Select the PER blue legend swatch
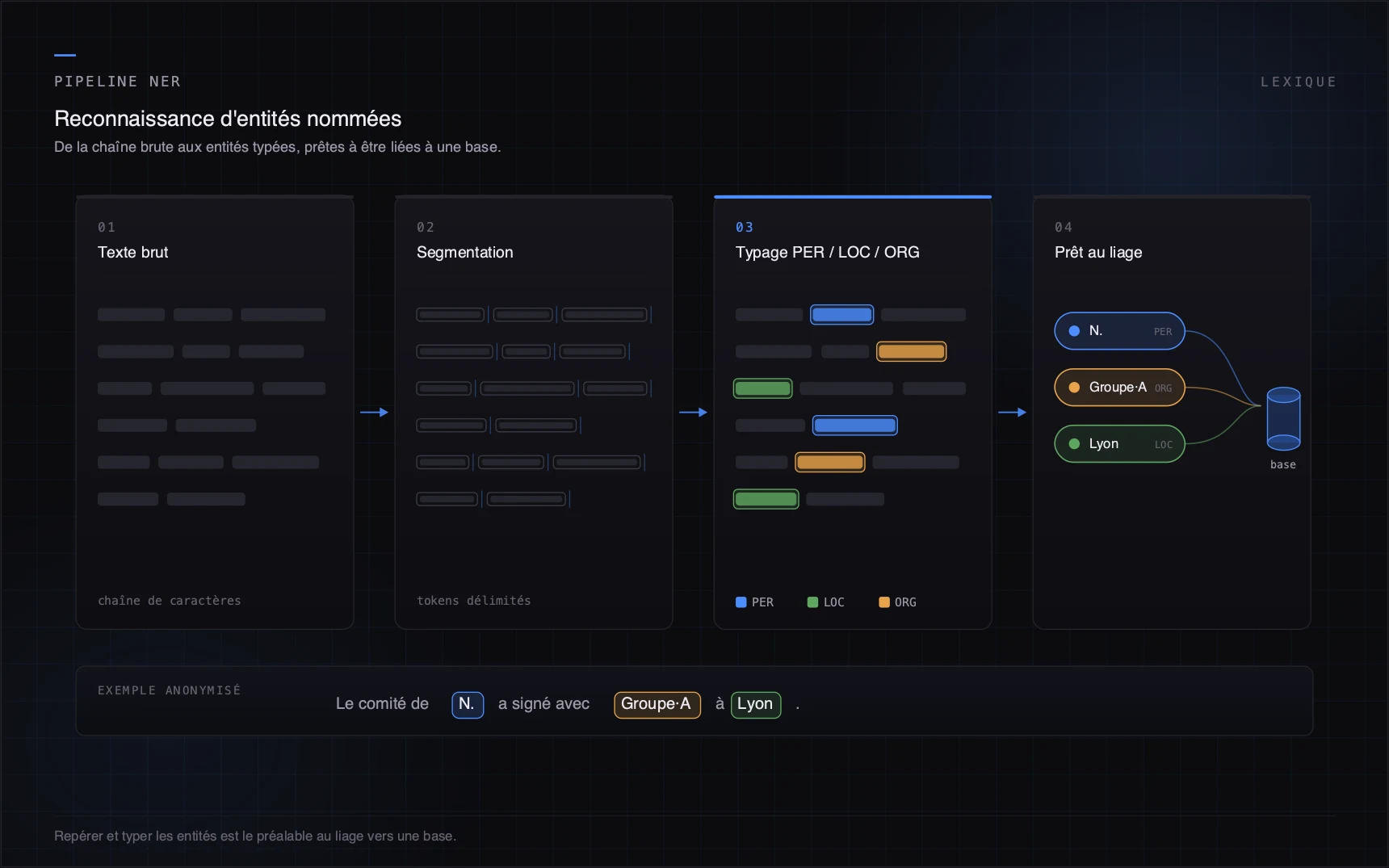1389x868 pixels. pyautogui.click(x=741, y=602)
